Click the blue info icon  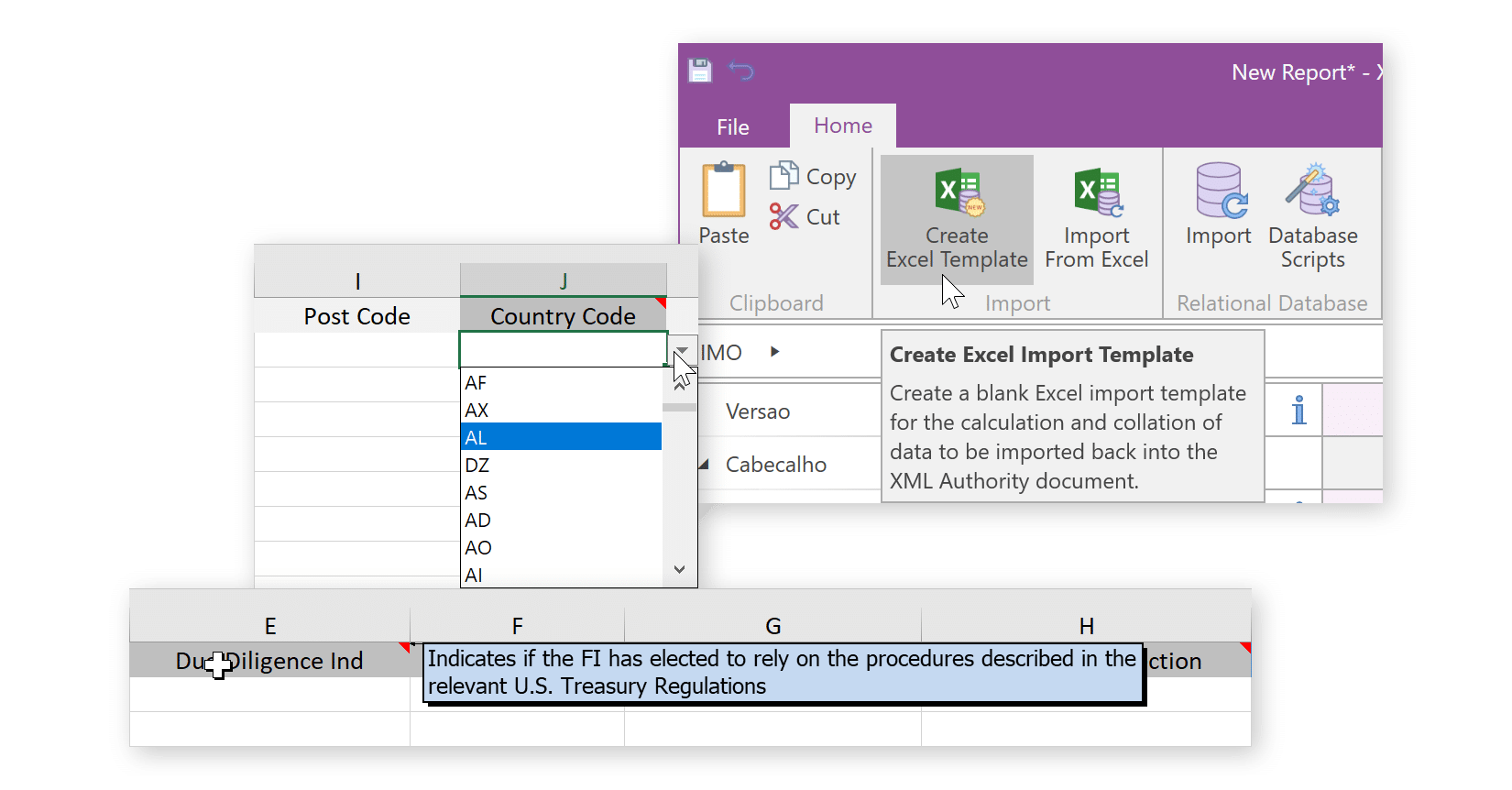coord(1298,410)
